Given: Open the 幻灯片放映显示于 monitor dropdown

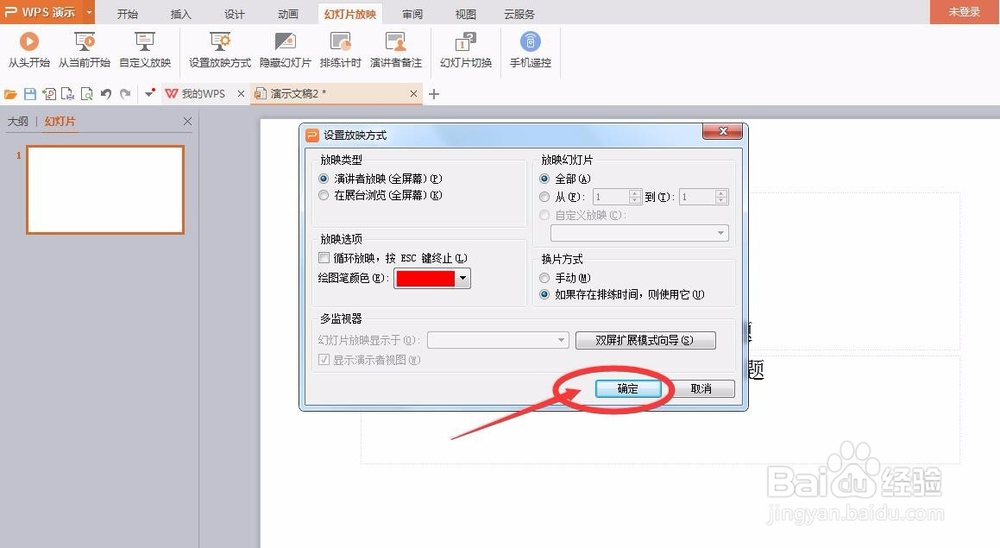Looking at the screenshot, I should [x=497, y=340].
